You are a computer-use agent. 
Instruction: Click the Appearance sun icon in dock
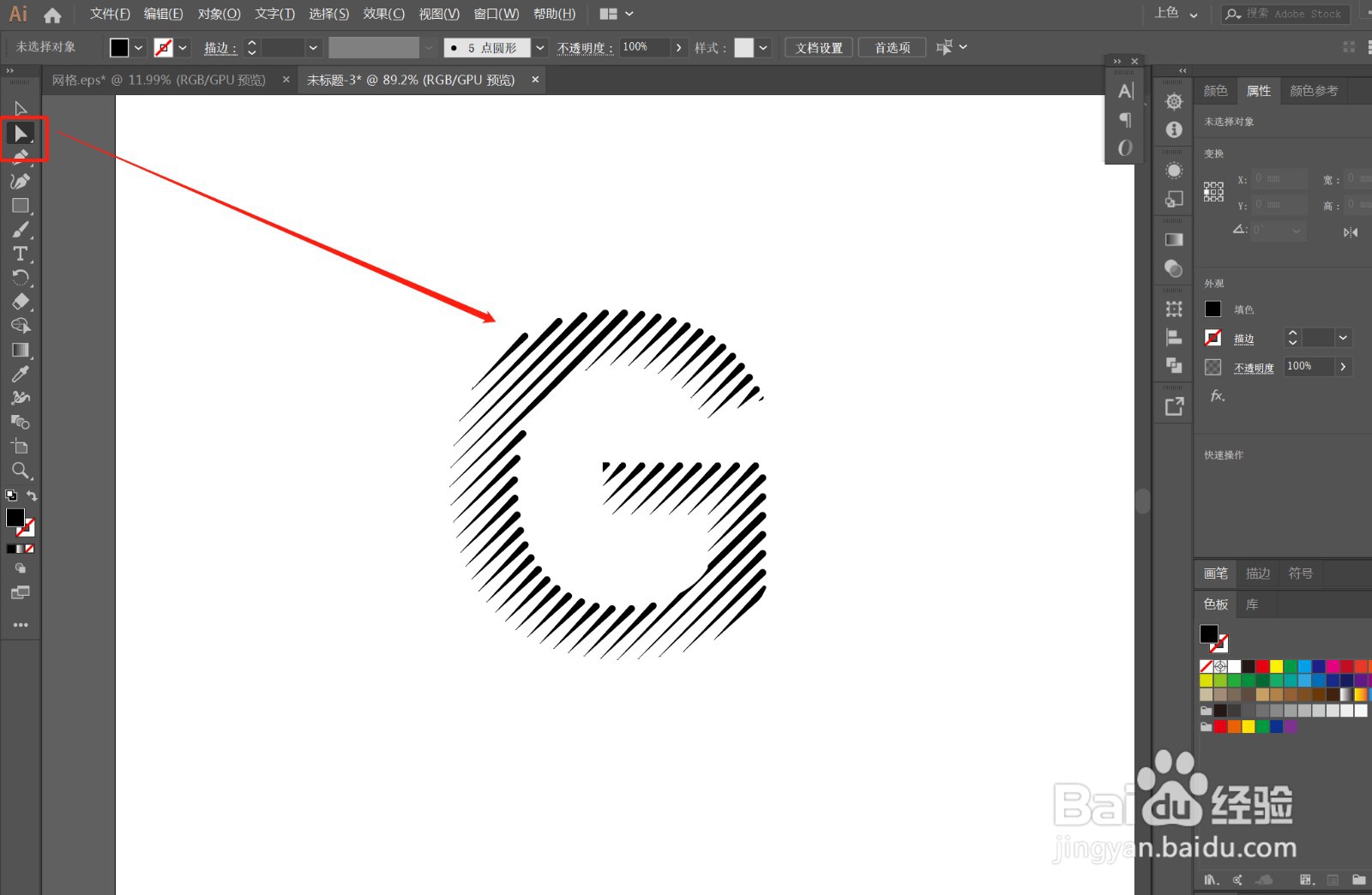(x=1174, y=171)
